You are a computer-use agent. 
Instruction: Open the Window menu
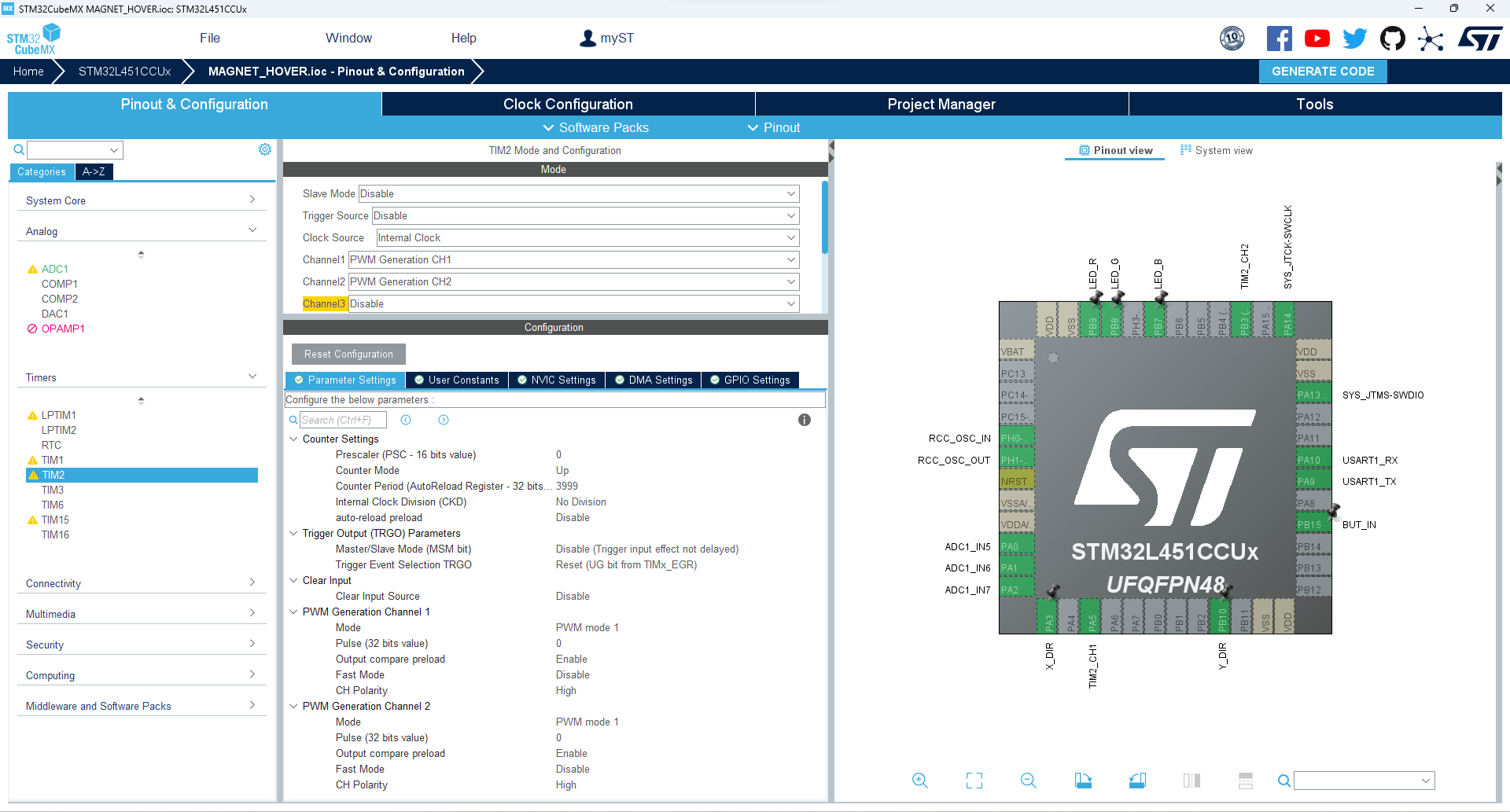(348, 38)
